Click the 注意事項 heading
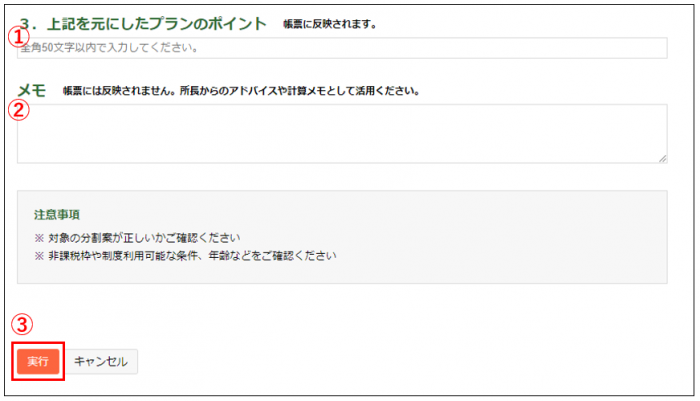 pyautogui.click(x=57, y=215)
